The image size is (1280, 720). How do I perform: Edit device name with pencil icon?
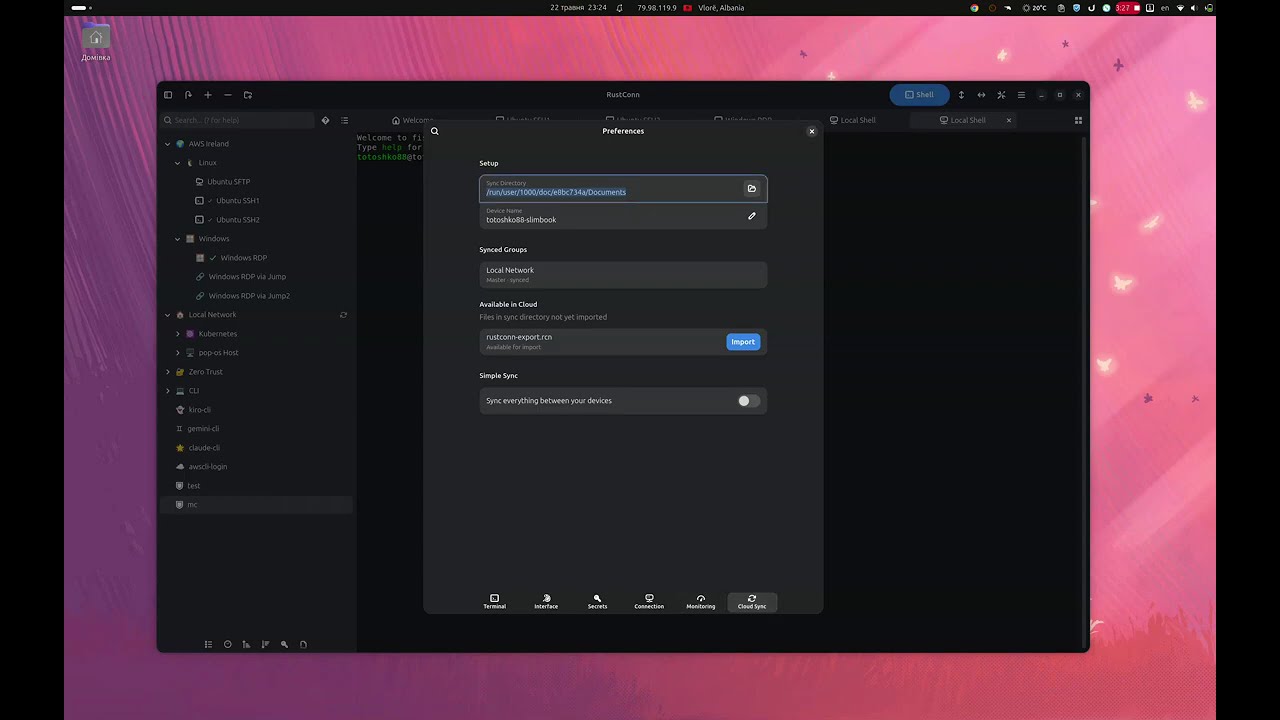tap(752, 216)
